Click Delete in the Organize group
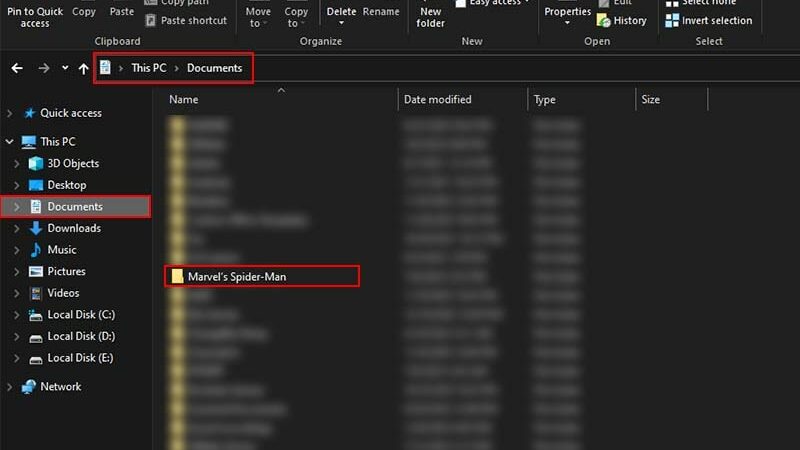Screen dimensions: 800x450 [341, 11]
